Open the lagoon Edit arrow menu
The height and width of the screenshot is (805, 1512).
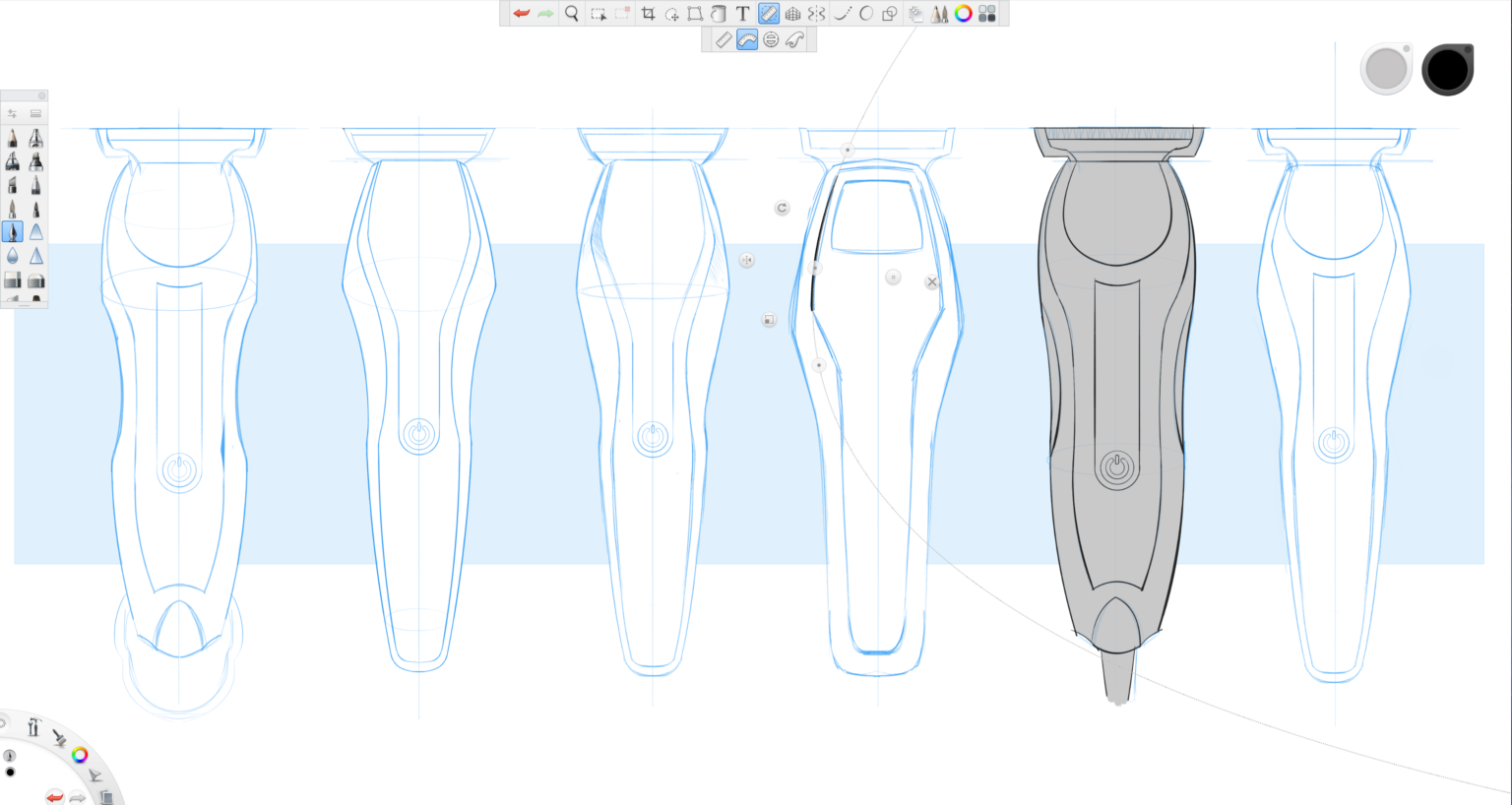click(x=95, y=775)
